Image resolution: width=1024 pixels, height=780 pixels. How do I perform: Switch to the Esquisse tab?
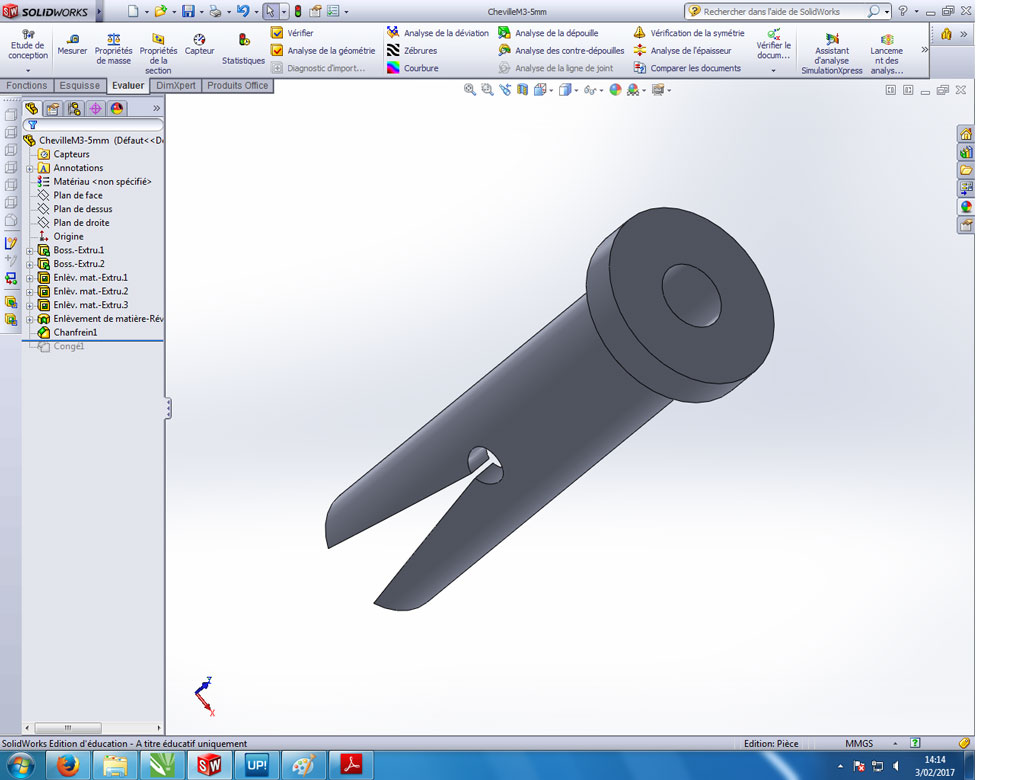point(80,86)
